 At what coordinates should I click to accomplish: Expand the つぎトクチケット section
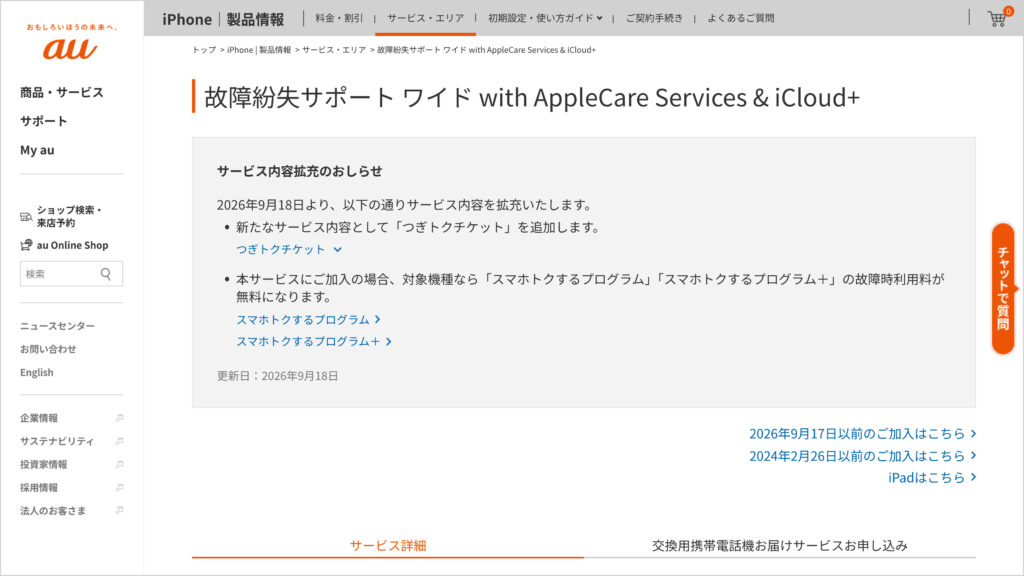point(289,249)
